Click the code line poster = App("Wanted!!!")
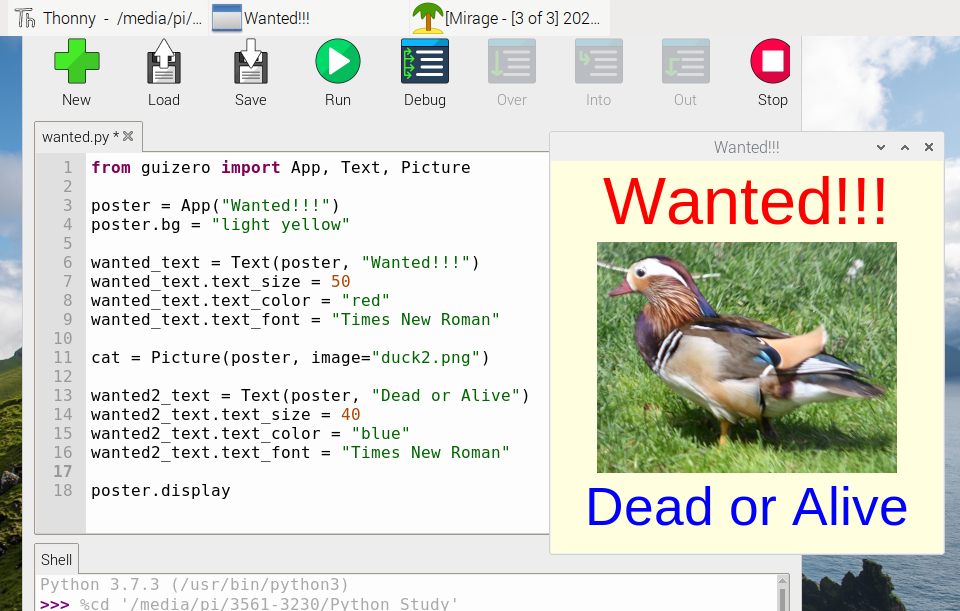The height and width of the screenshot is (611, 960). click(215, 205)
